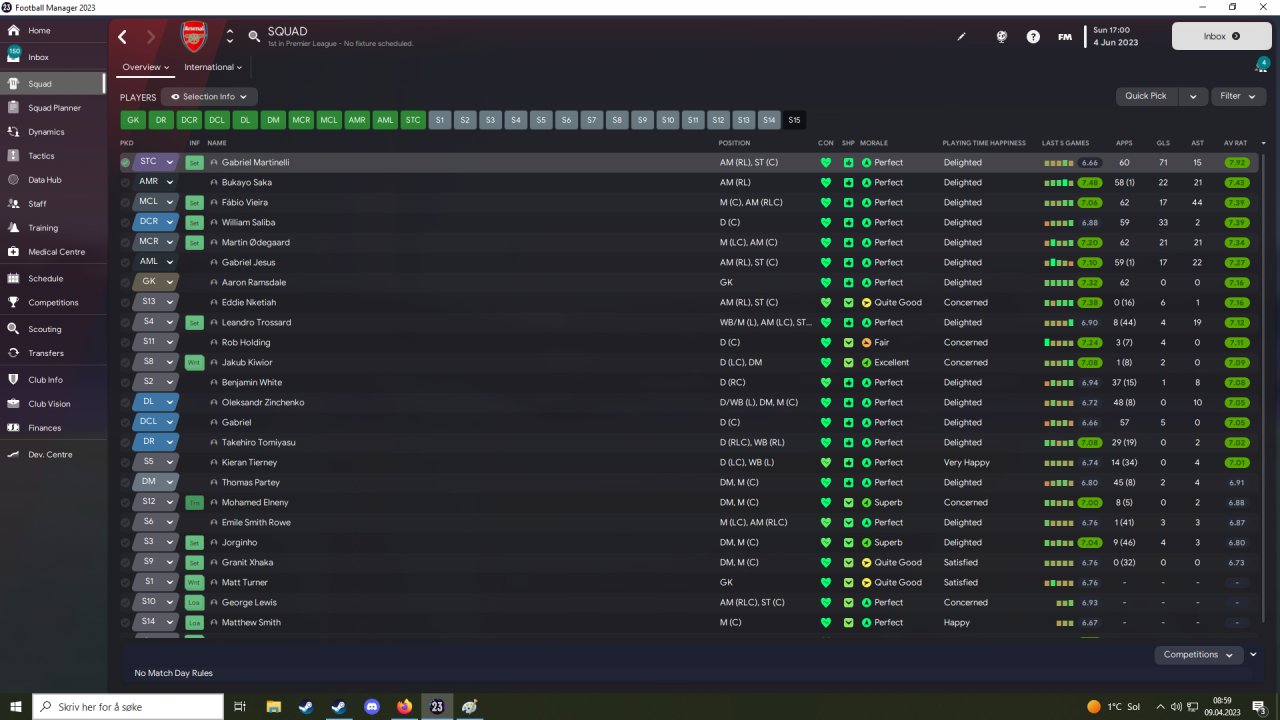Open Bukayo Saka's player profile
This screenshot has width=1280, height=720.
(247, 182)
